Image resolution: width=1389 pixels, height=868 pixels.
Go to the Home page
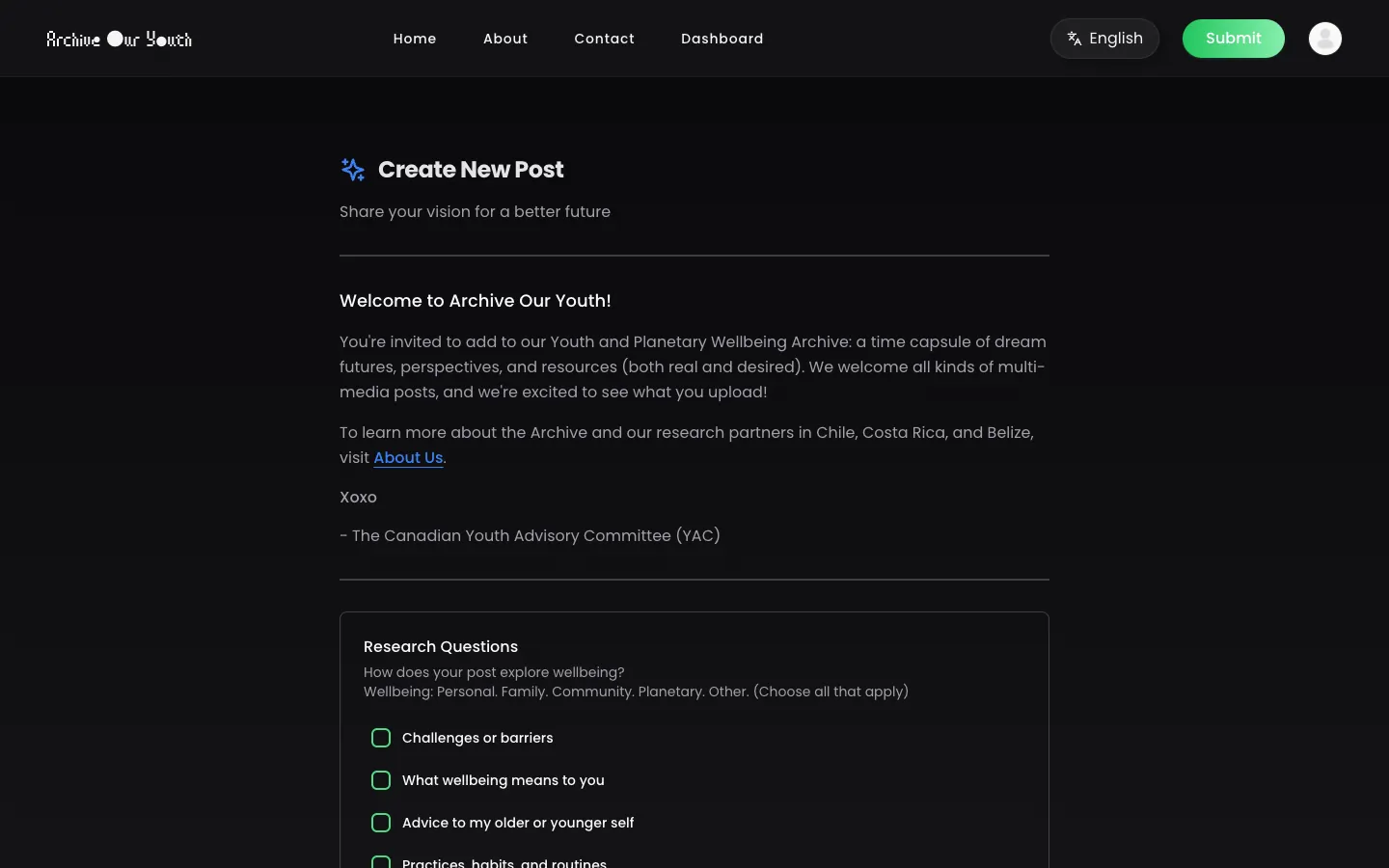[415, 39]
